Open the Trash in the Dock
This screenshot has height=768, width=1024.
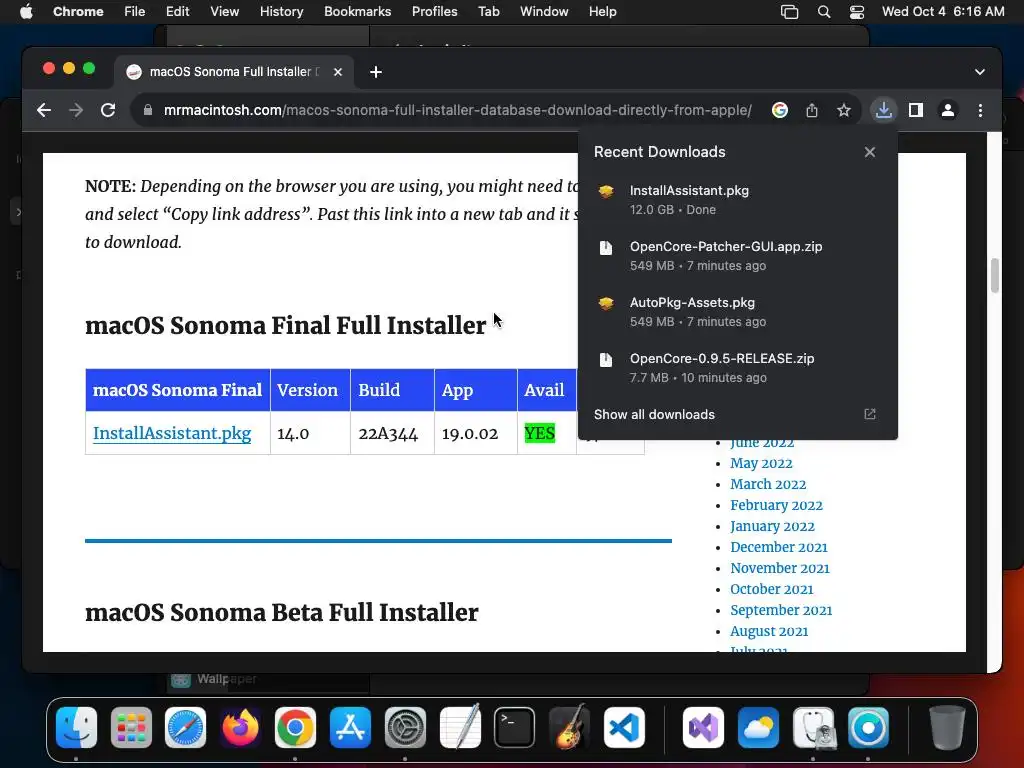tap(947, 728)
